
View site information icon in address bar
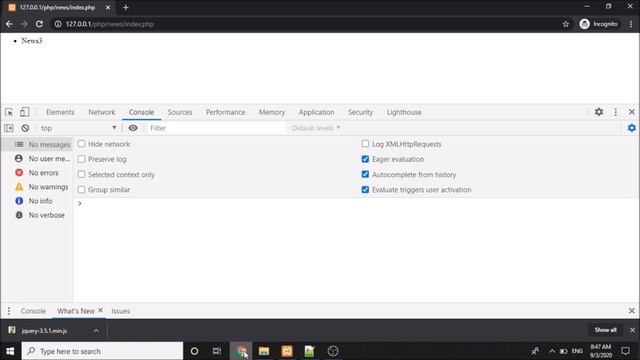tap(58, 24)
